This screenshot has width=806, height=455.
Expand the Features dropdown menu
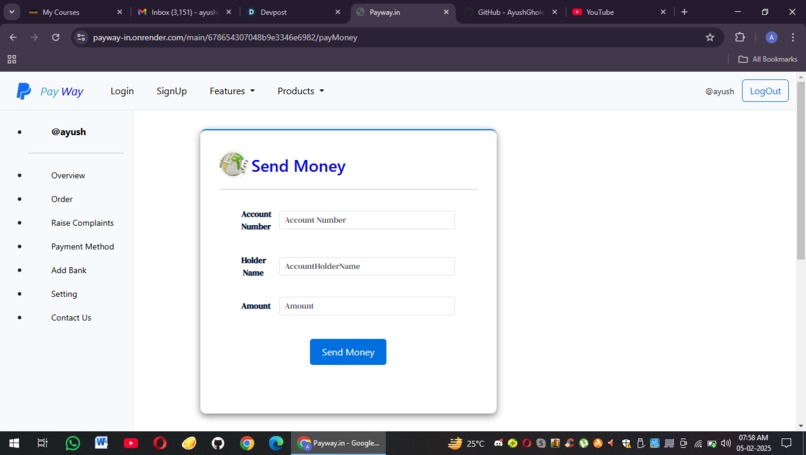coord(232,91)
